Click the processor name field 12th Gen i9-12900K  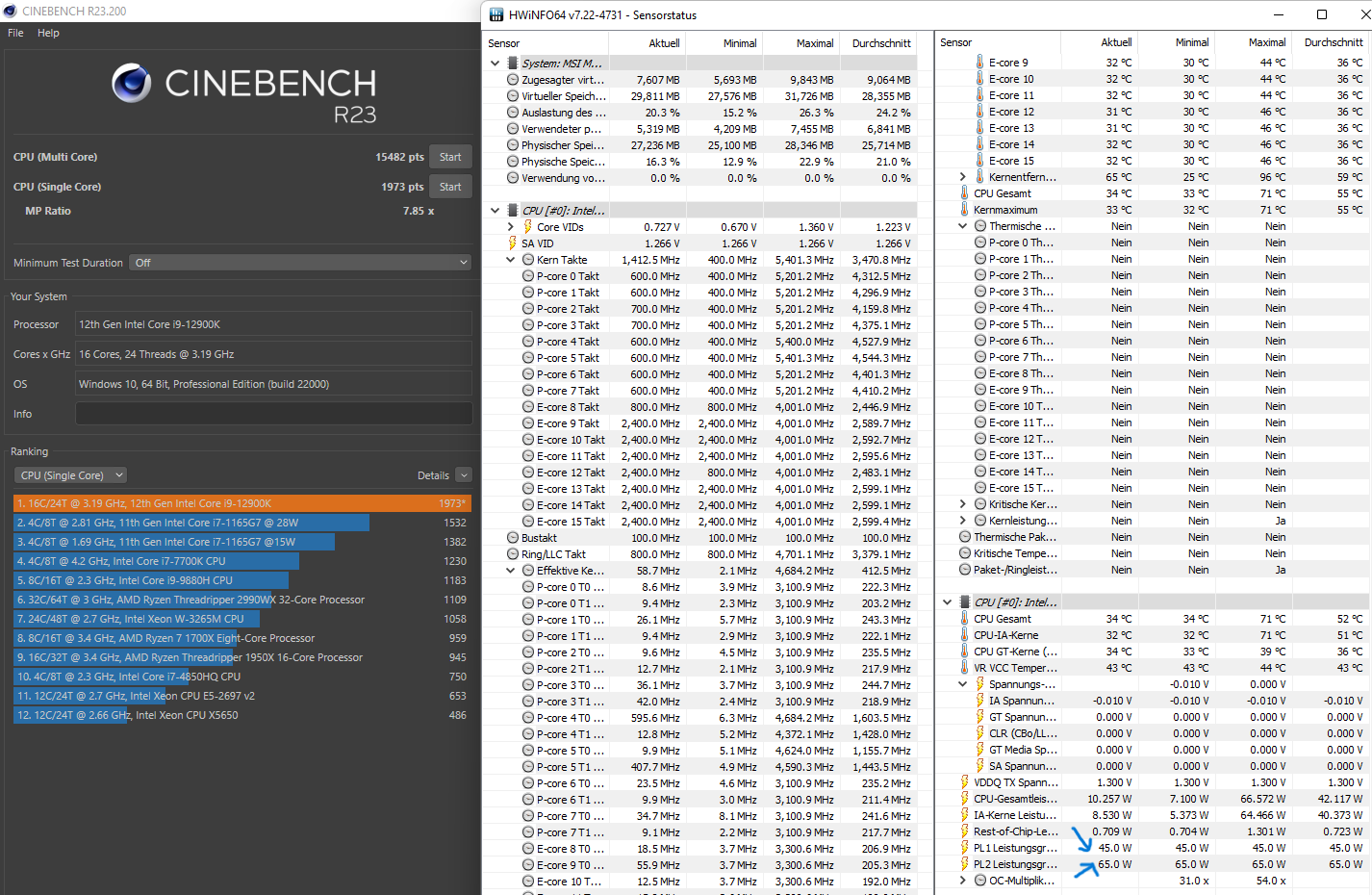point(273,324)
